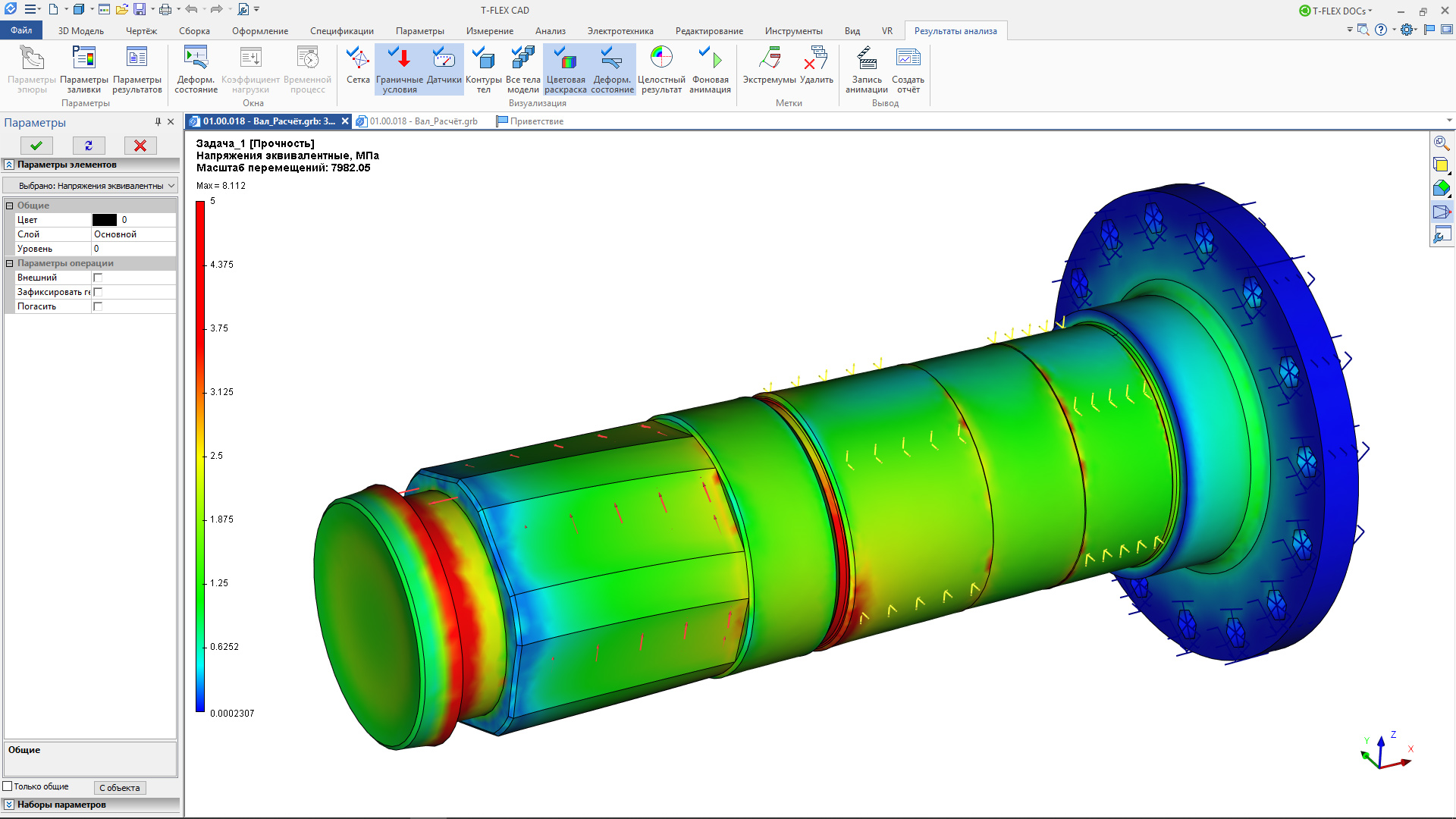Image resolution: width=1456 pixels, height=819 pixels.
Task: Confirm with the green checkmark button
Action: coord(36,146)
